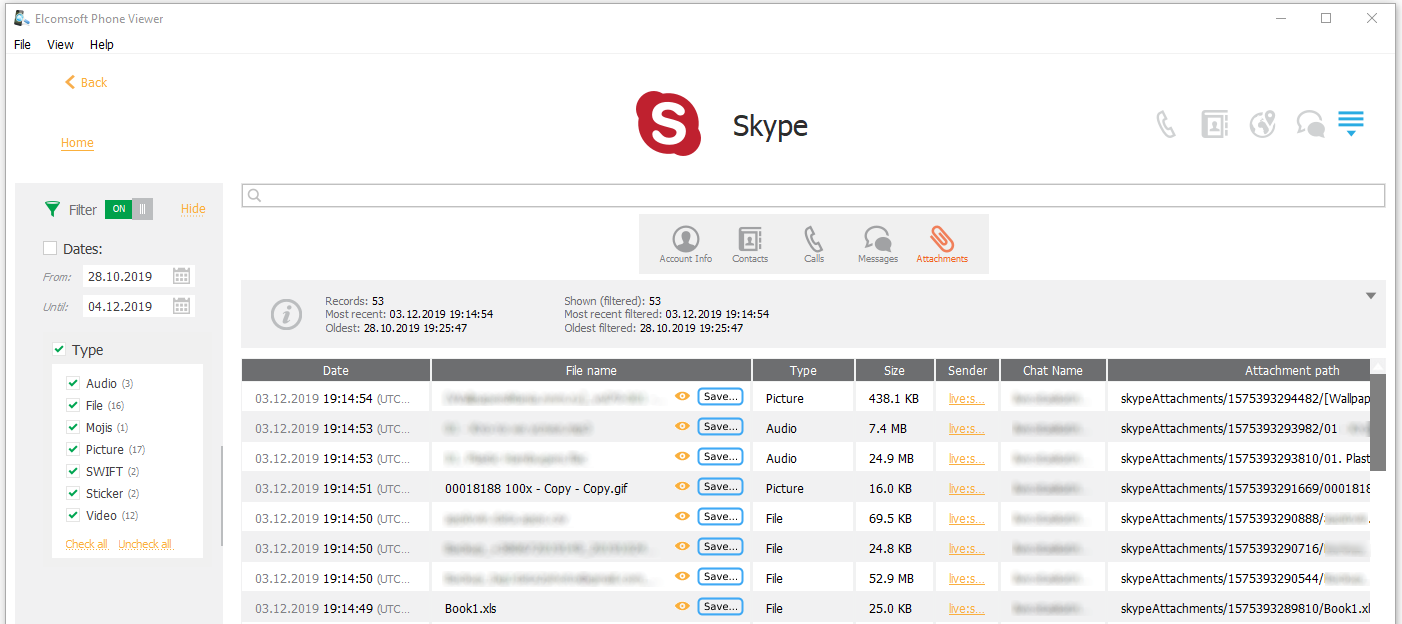Image resolution: width=1402 pixels, height=624 pixels.
Task: Open the Messages section icon
Action: coord(877,243)
